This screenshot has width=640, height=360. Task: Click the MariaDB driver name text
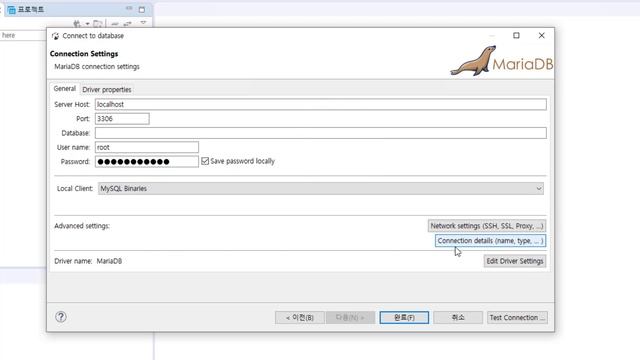(x=109, y=261)
